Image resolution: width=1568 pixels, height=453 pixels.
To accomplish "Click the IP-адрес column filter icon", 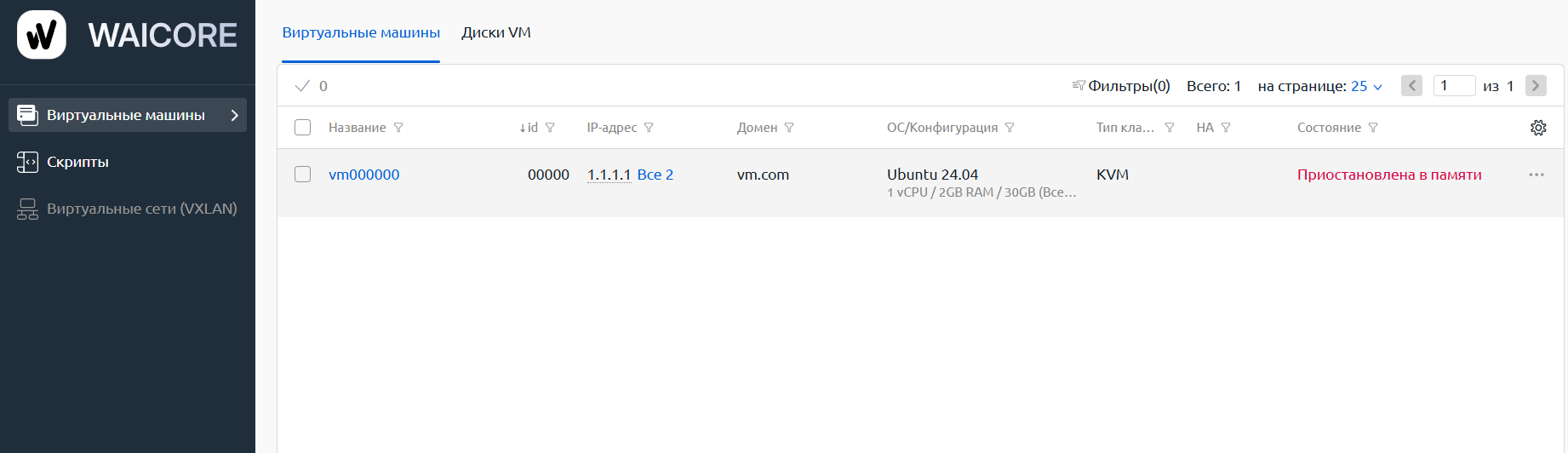I will click(x=649, y=128).
